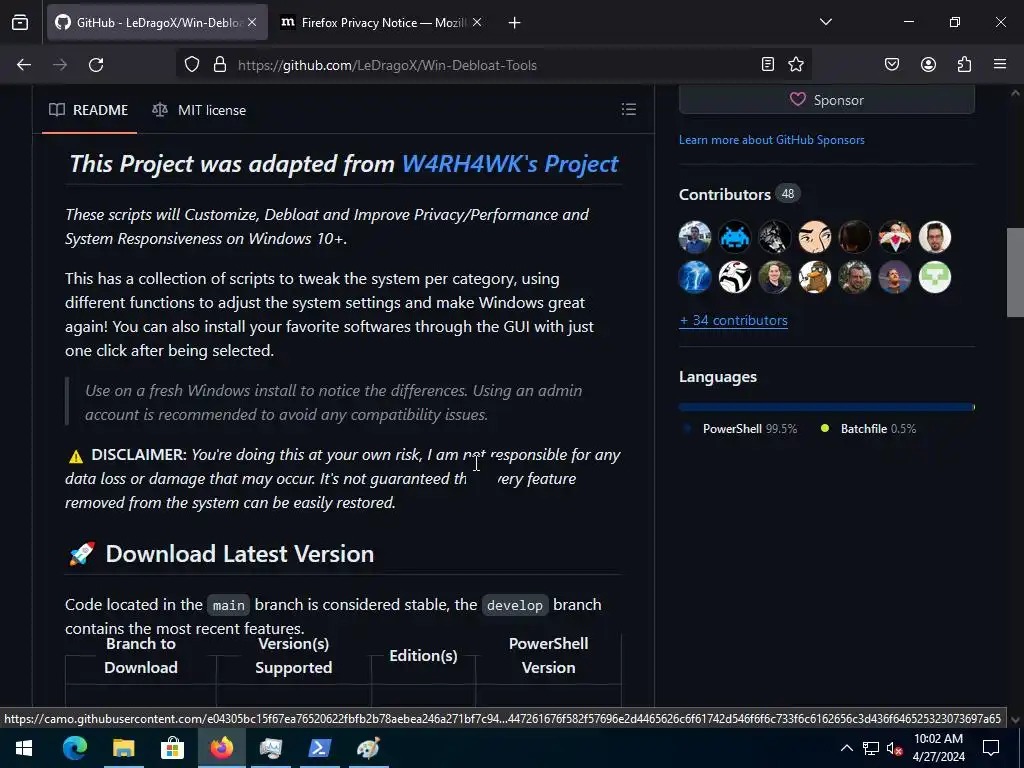Select the README tab
Screen dimensions: 1024x768
coord(89,110)
